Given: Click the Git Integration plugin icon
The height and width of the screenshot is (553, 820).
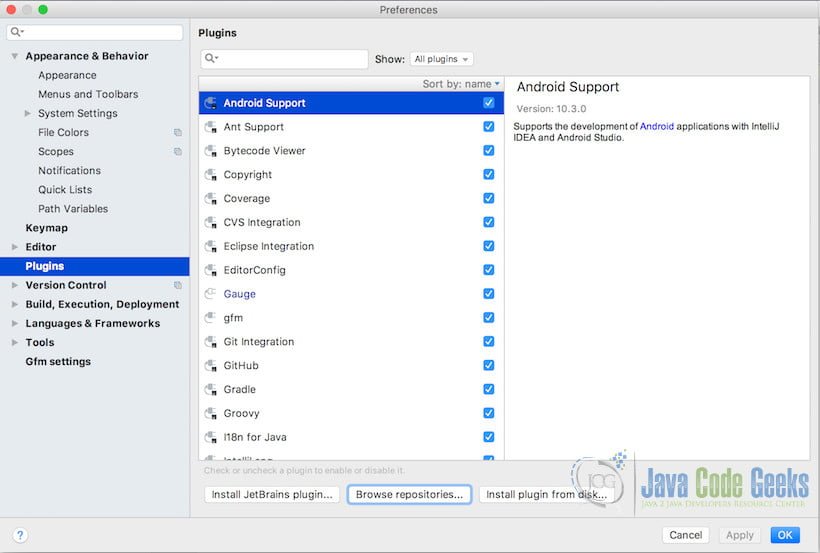Looking at the screenshot, I should coord(211,342).
